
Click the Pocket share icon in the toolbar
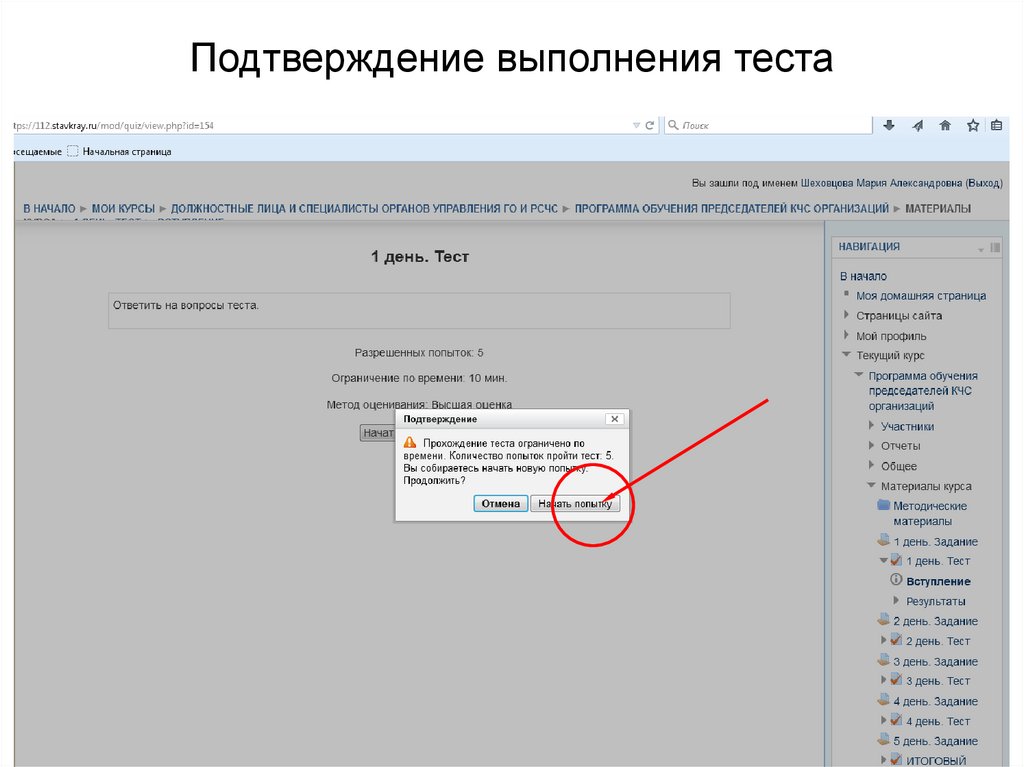pyautogui.click(x=918, y=124)
